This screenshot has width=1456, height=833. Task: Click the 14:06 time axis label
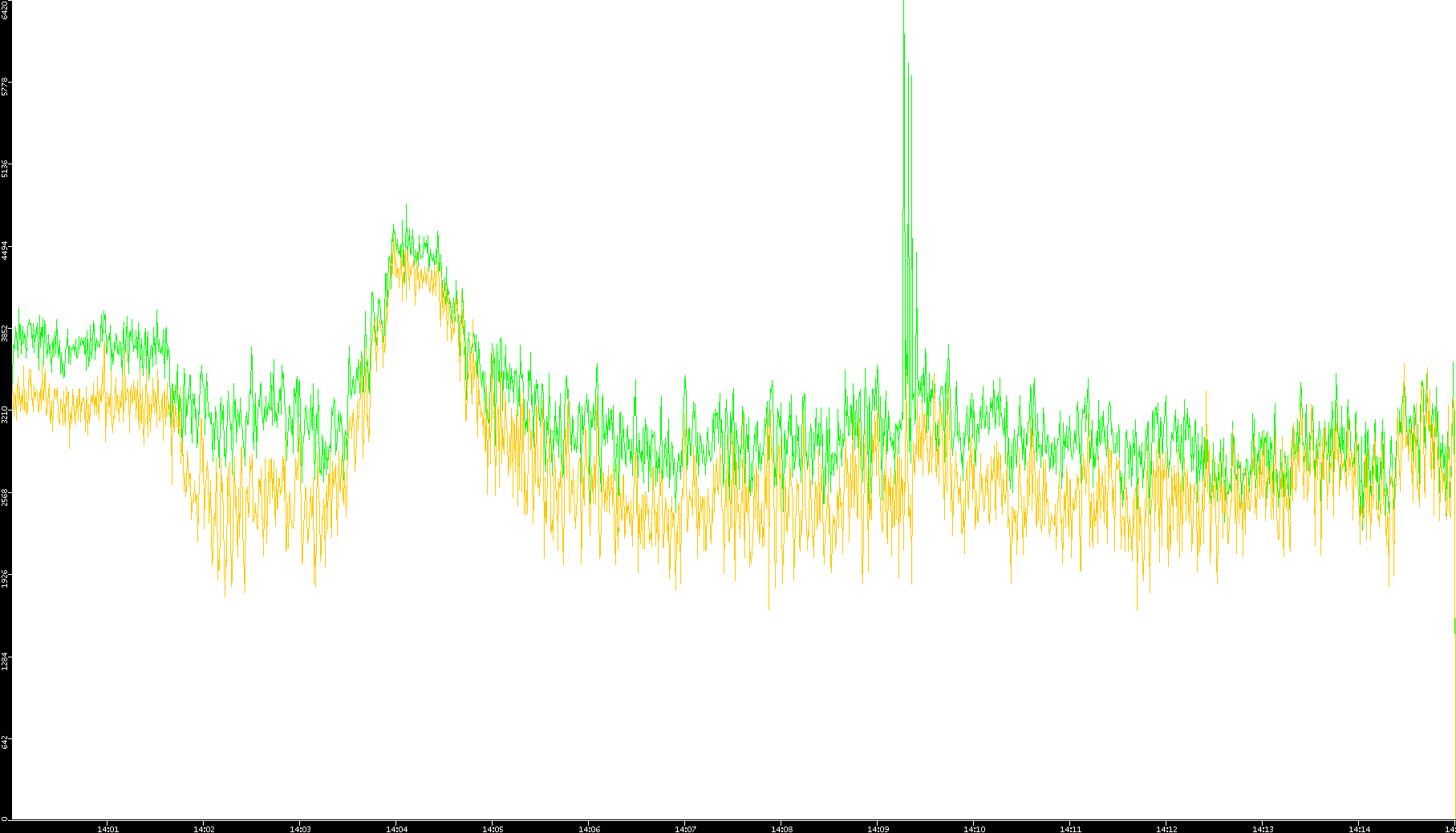coord(589,829)
